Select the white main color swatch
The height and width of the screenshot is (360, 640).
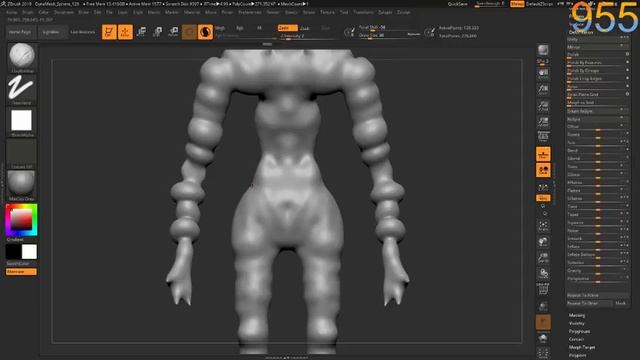pyautogui.click(x=29, y=252)
